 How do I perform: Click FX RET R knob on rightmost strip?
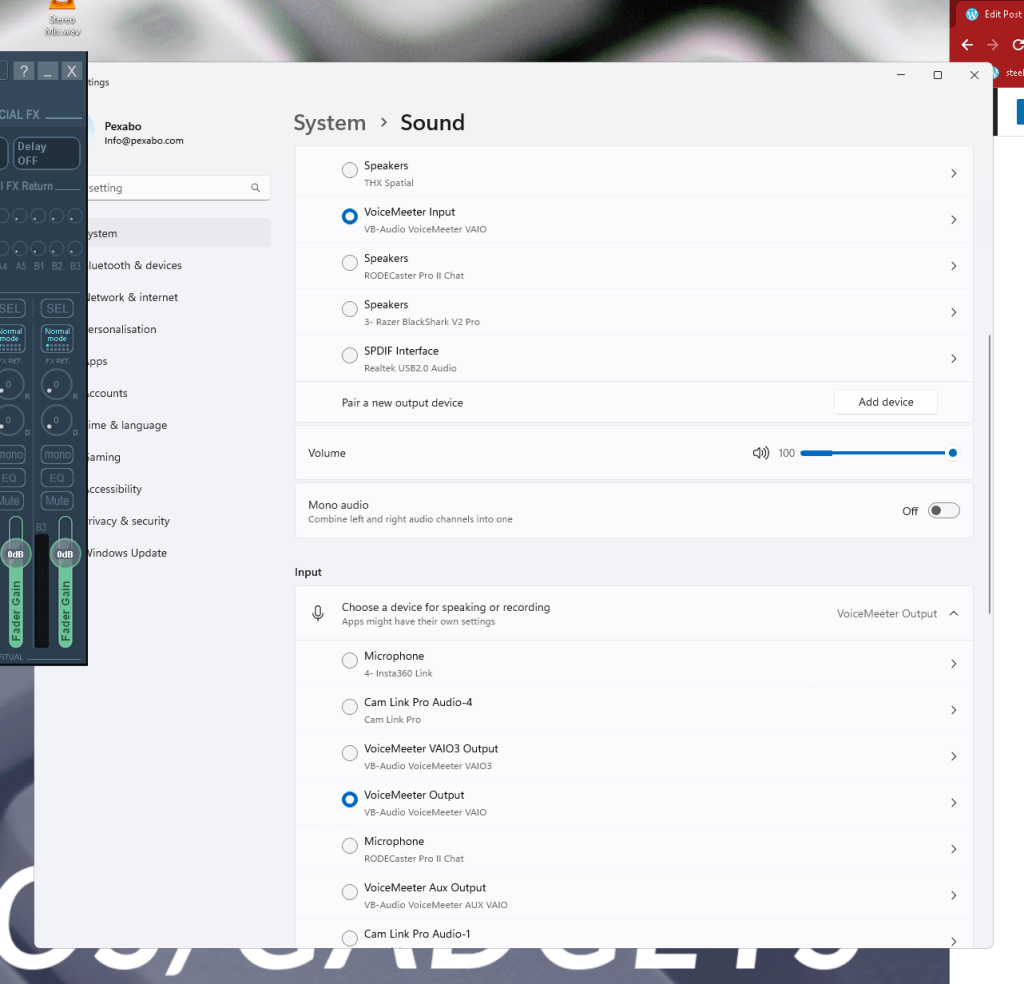click(56, 385)
